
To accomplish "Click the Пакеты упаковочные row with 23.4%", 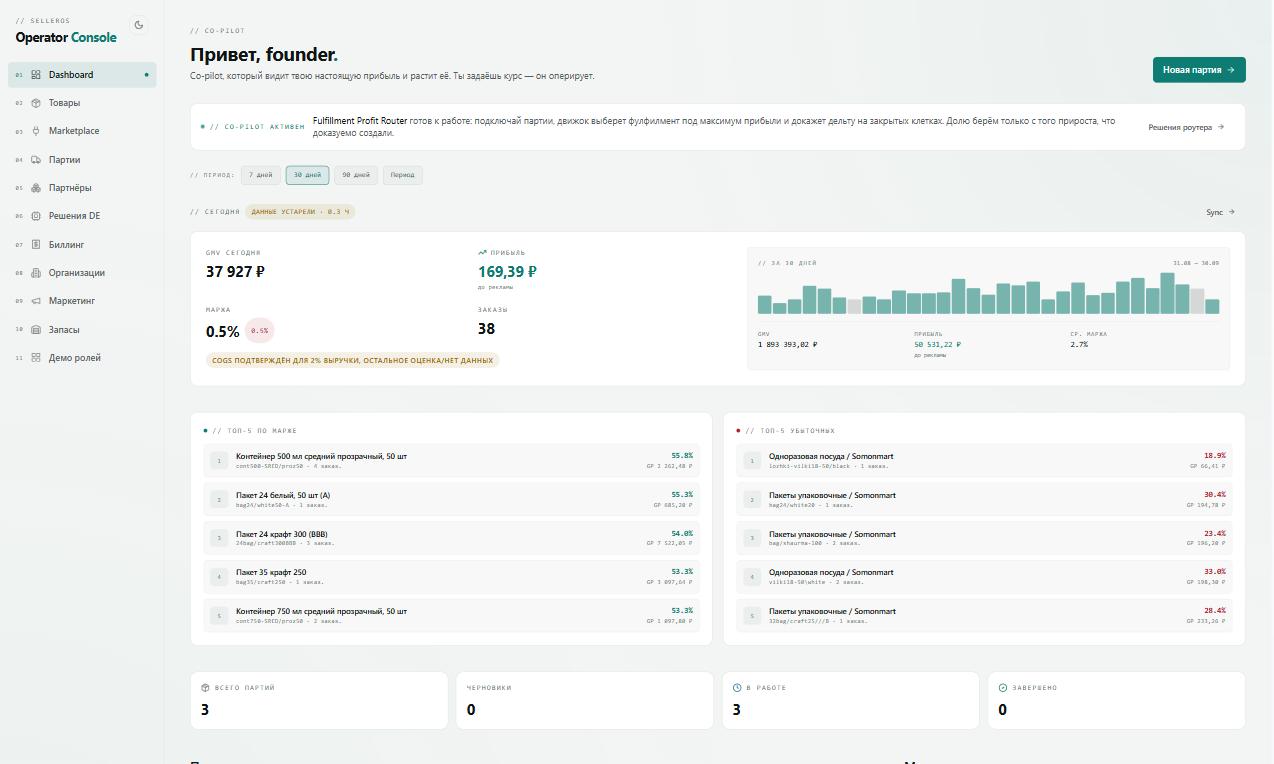I will click(984, 538).
